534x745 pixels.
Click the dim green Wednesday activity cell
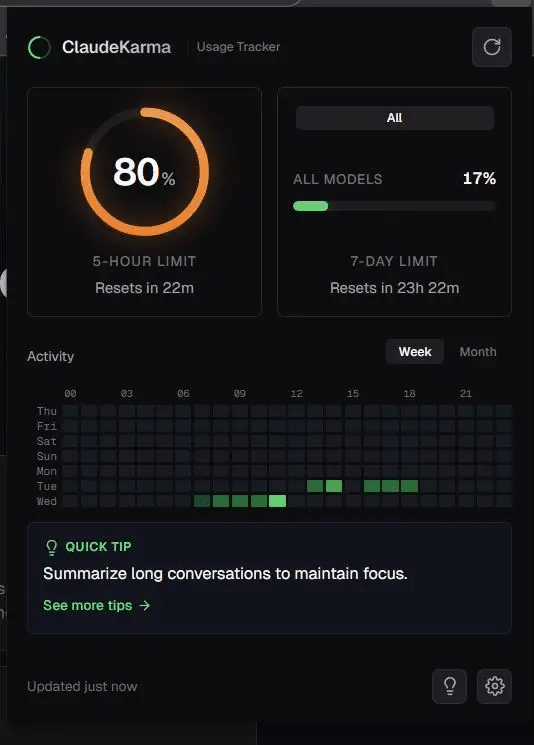pyautogui.click(x=202, y=501)
